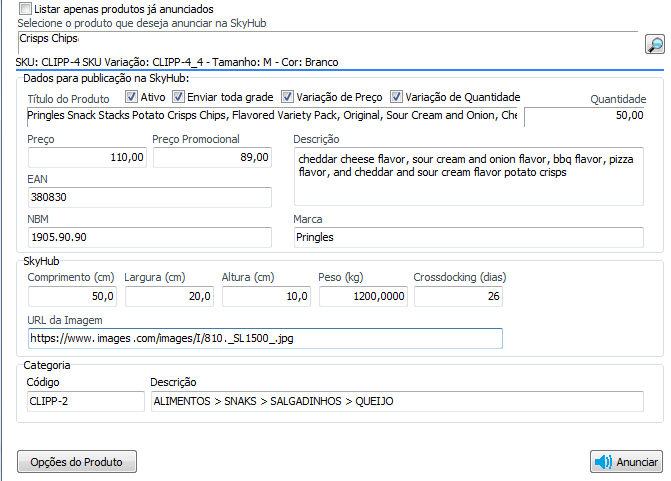Focus the URL da Imagem field
The width and height of the screenshot is (671, 481).
pos(265,339)
